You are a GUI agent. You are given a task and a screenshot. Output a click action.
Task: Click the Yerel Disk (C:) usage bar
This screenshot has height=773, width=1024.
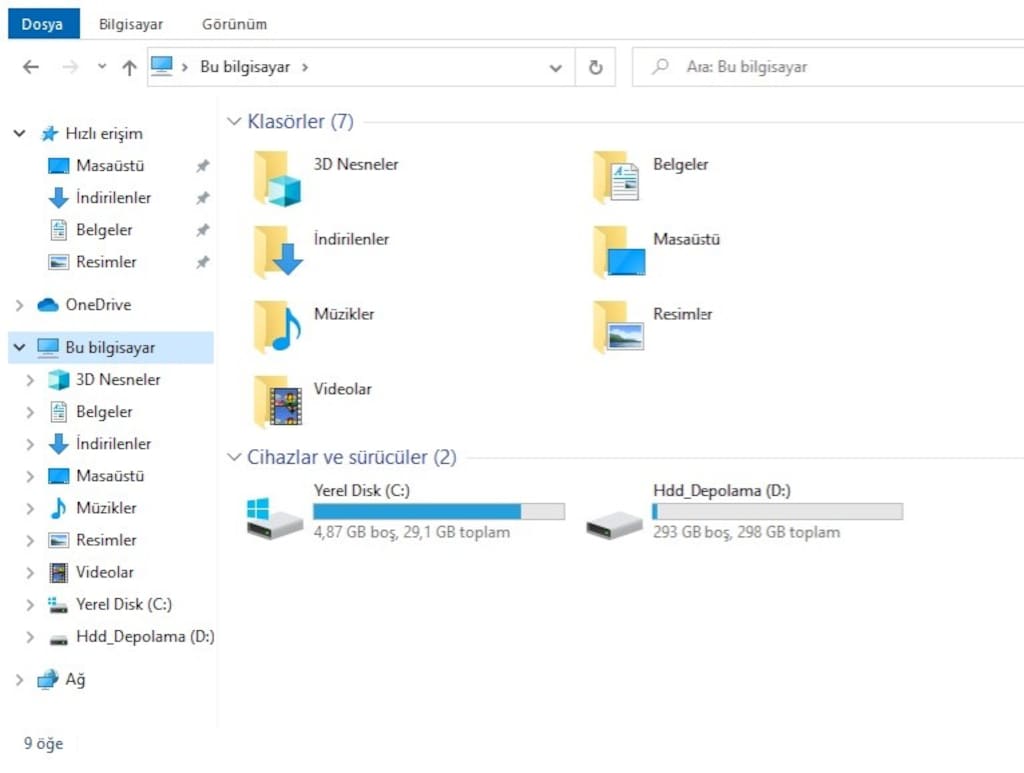[x=439, y=511]
